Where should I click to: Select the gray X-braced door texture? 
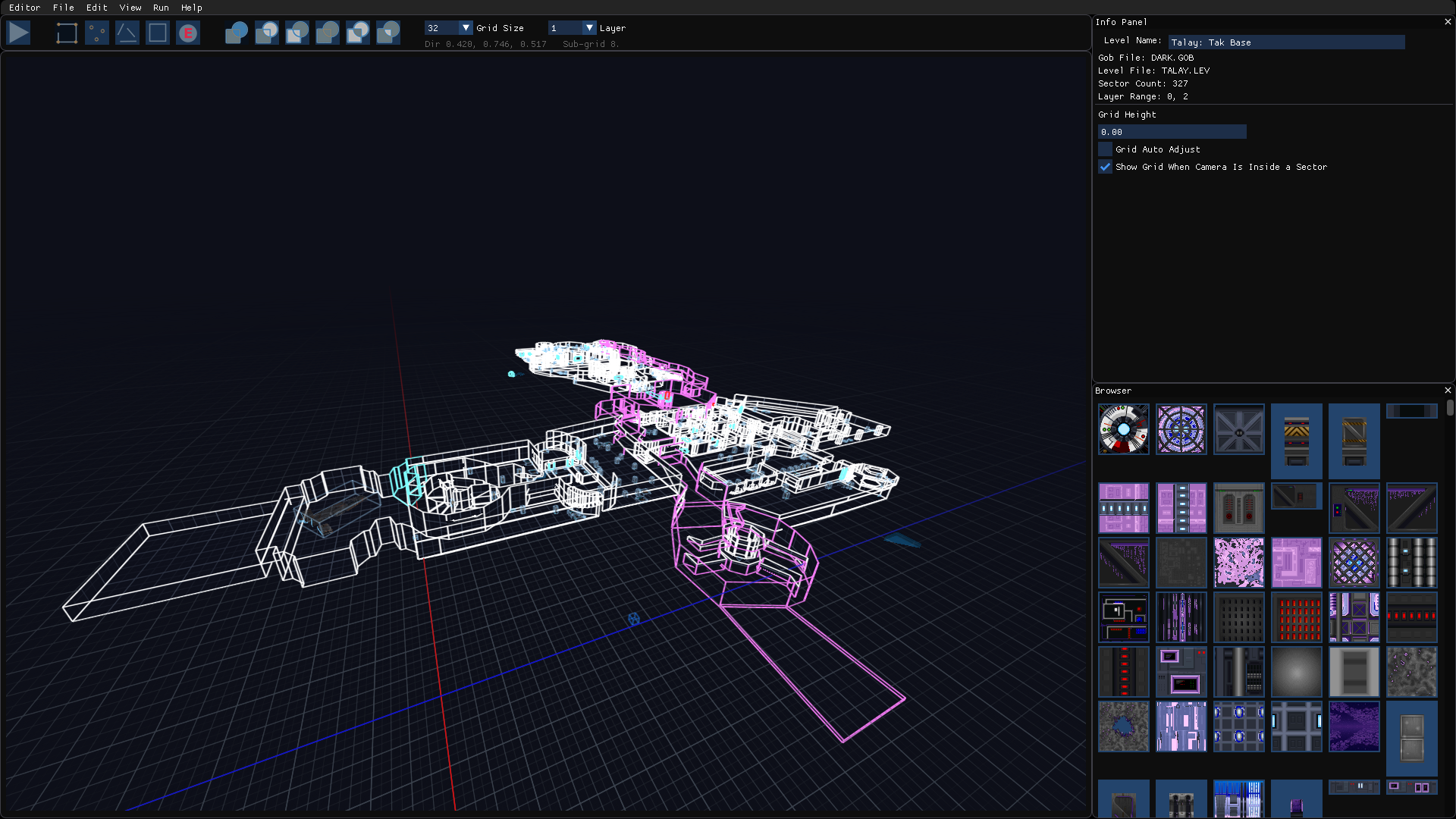click(1239, 429)
